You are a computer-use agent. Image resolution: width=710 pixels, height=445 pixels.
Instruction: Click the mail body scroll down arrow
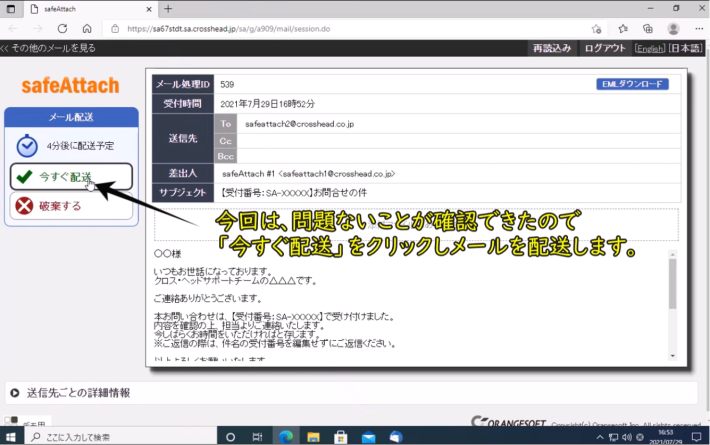[x=672, y=356]
